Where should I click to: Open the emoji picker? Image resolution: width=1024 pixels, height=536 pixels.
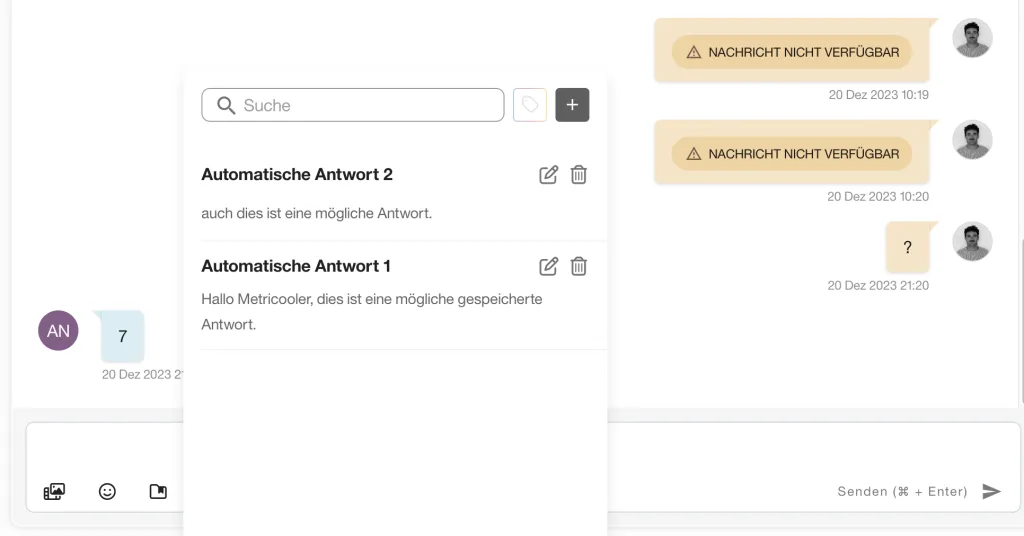coord(107,491)
